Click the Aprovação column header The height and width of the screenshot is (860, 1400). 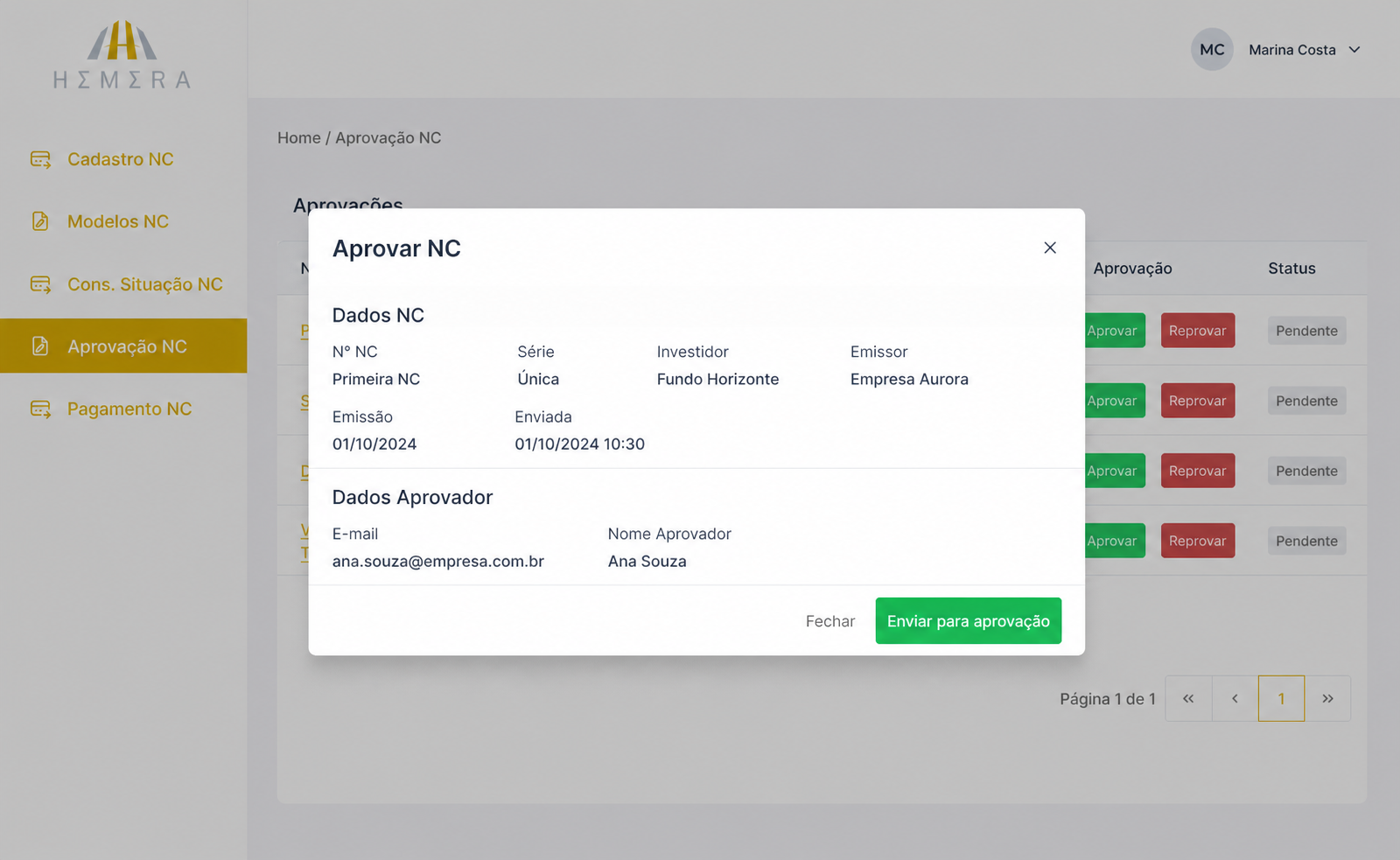1132,269
